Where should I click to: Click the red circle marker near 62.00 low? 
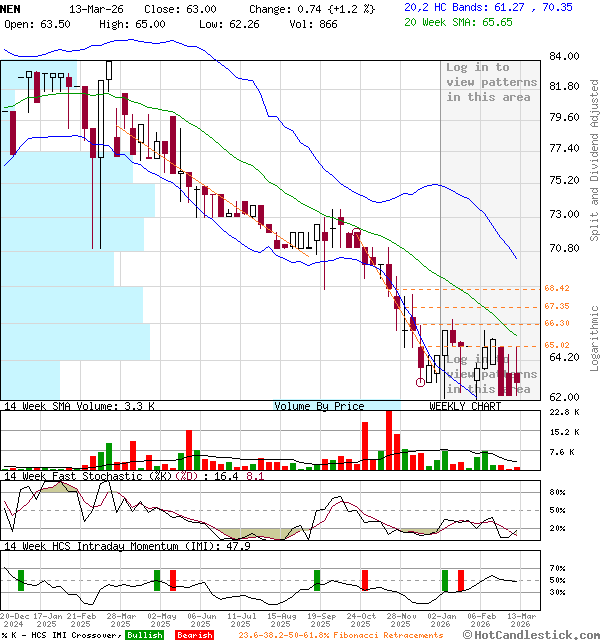point(420,381)
